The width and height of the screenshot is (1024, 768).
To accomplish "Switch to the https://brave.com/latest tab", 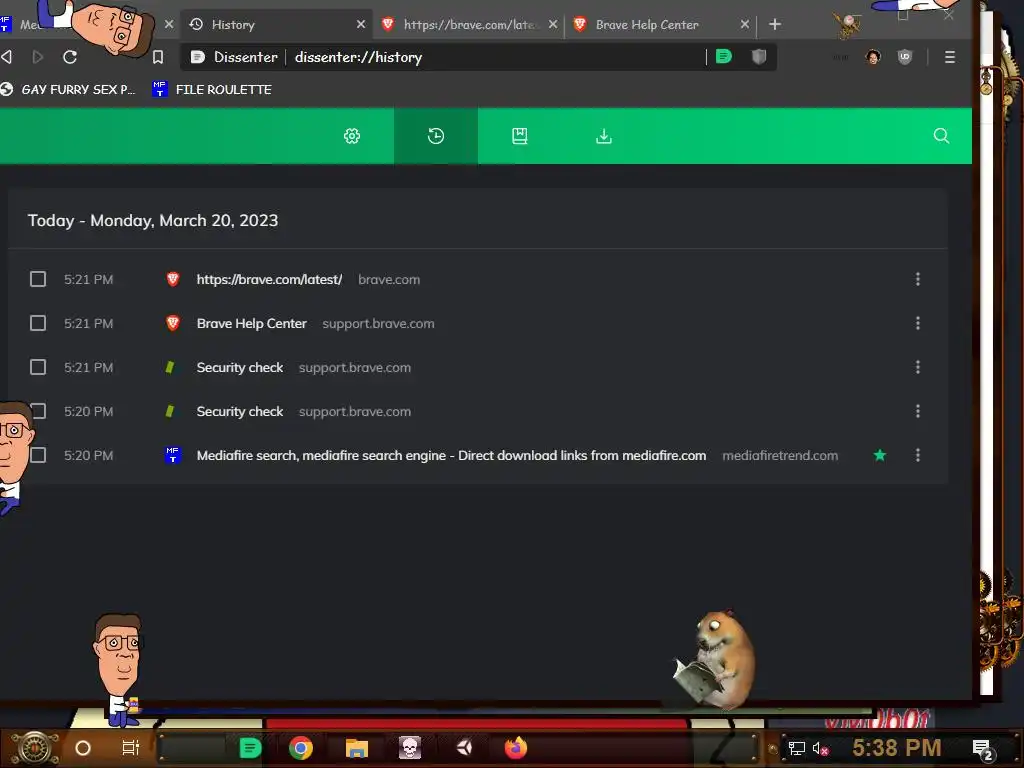I will click(468, 24).
